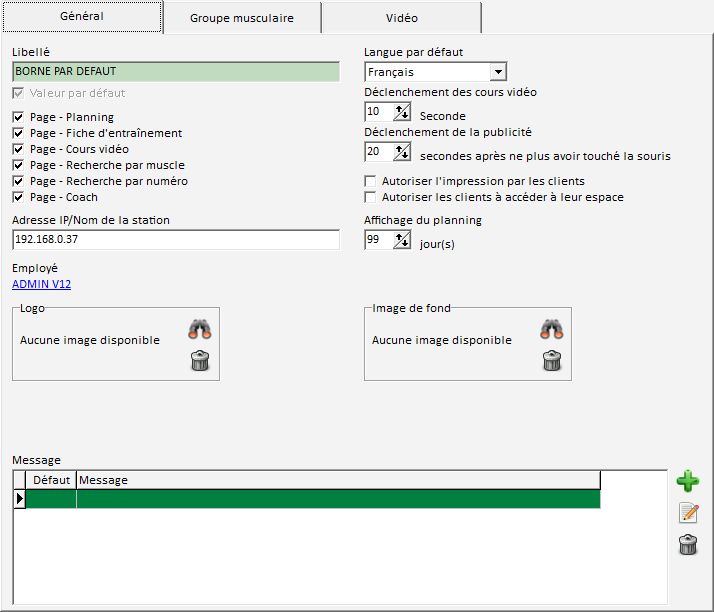This screenshot has height=612, width=714.
Task: Open the Vidéo tab
Action: click(x=401, y=18)
